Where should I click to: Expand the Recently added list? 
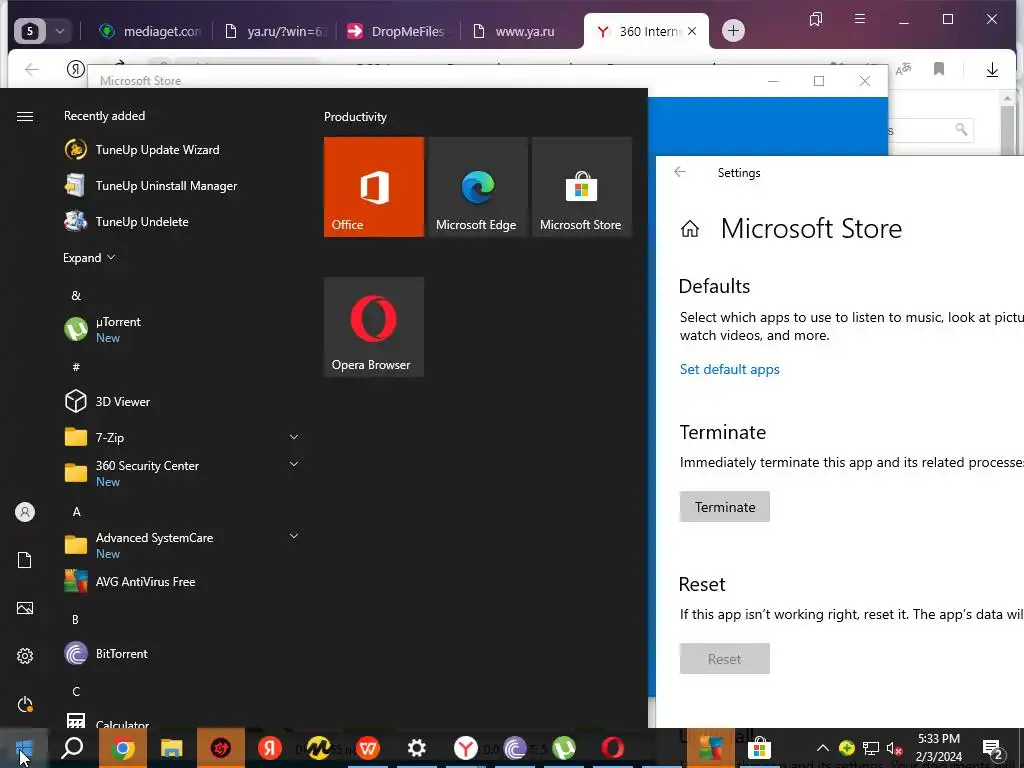coord(89,257)
